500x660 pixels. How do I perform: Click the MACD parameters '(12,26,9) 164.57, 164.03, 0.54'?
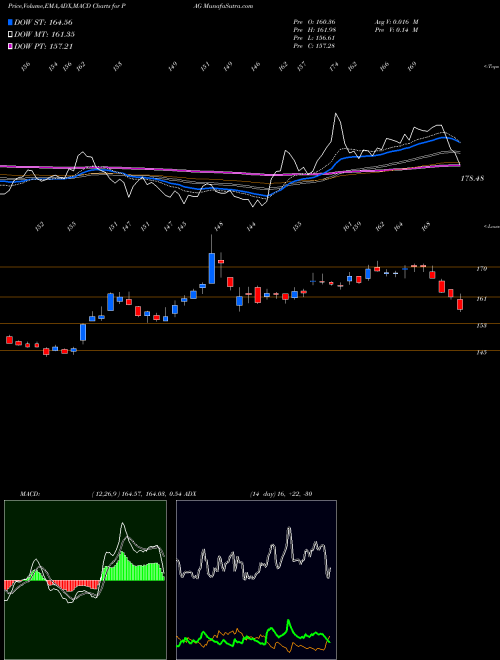pyautogui.click(x=136, y=494)
